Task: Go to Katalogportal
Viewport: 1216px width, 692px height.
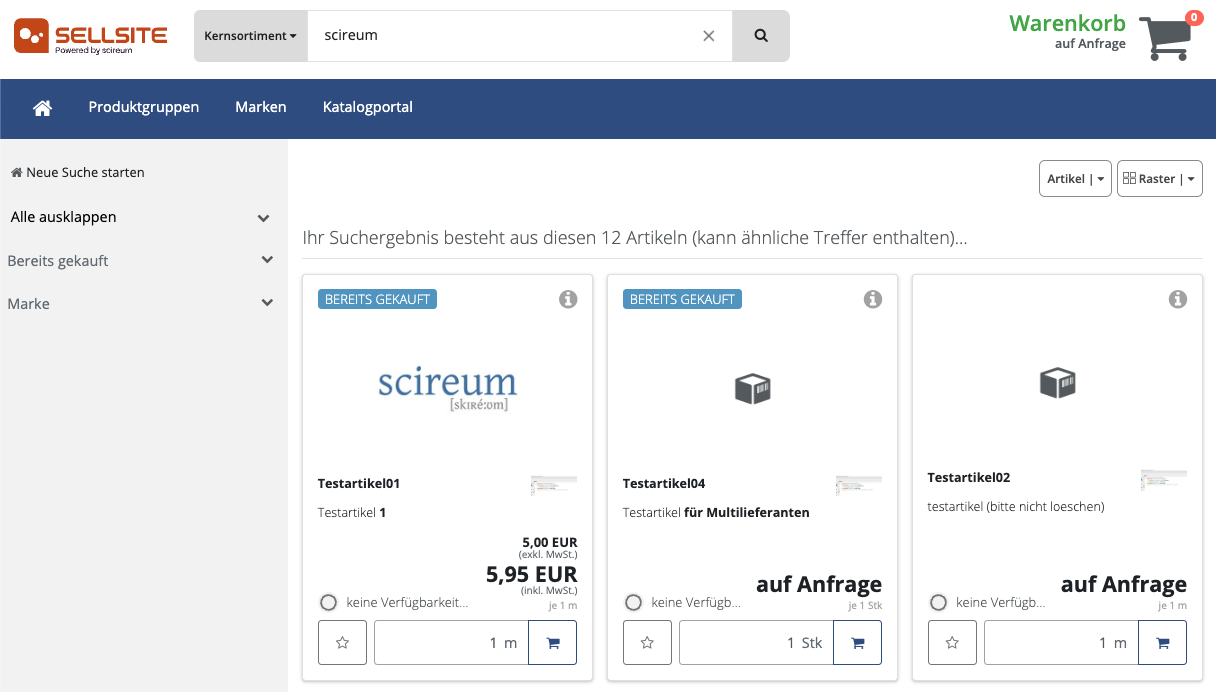Action: click(367, 107)
